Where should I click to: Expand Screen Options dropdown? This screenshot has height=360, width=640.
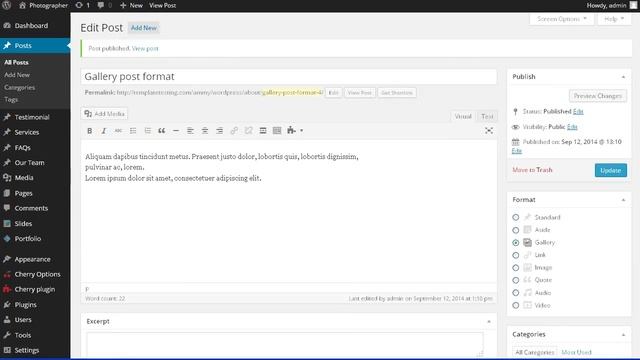[562, 19]
